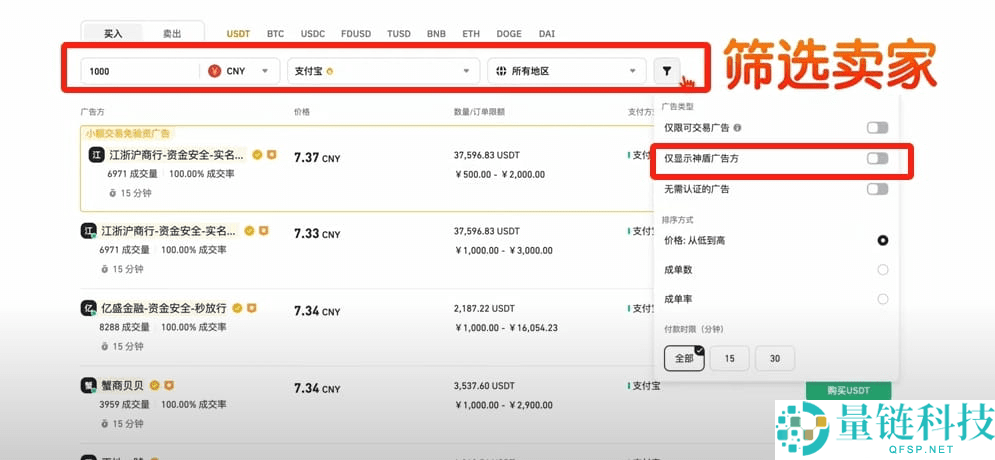Open the 所有地区 region dropdown

click(x=567, y=71)
